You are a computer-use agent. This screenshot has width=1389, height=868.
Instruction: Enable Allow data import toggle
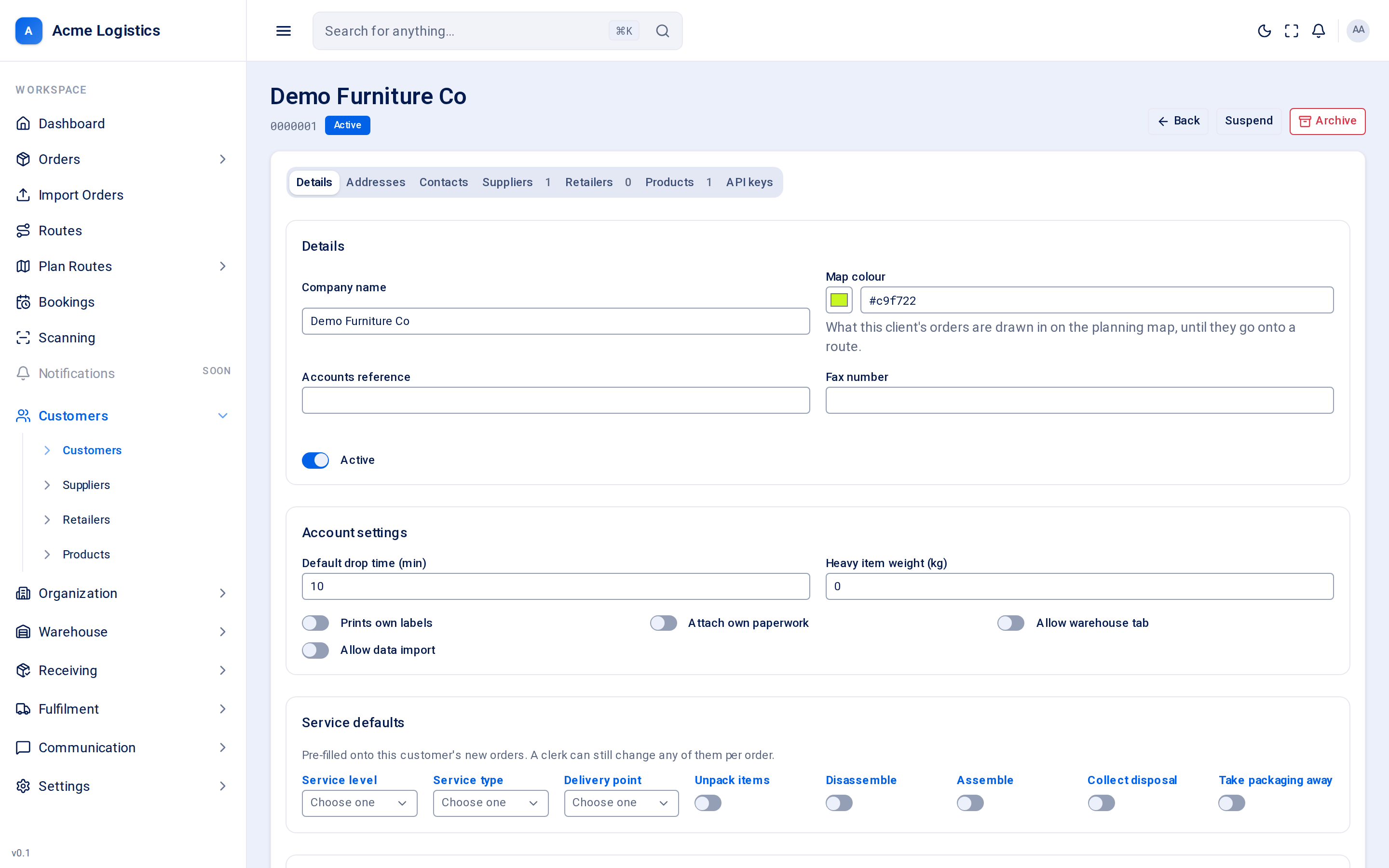315,650
